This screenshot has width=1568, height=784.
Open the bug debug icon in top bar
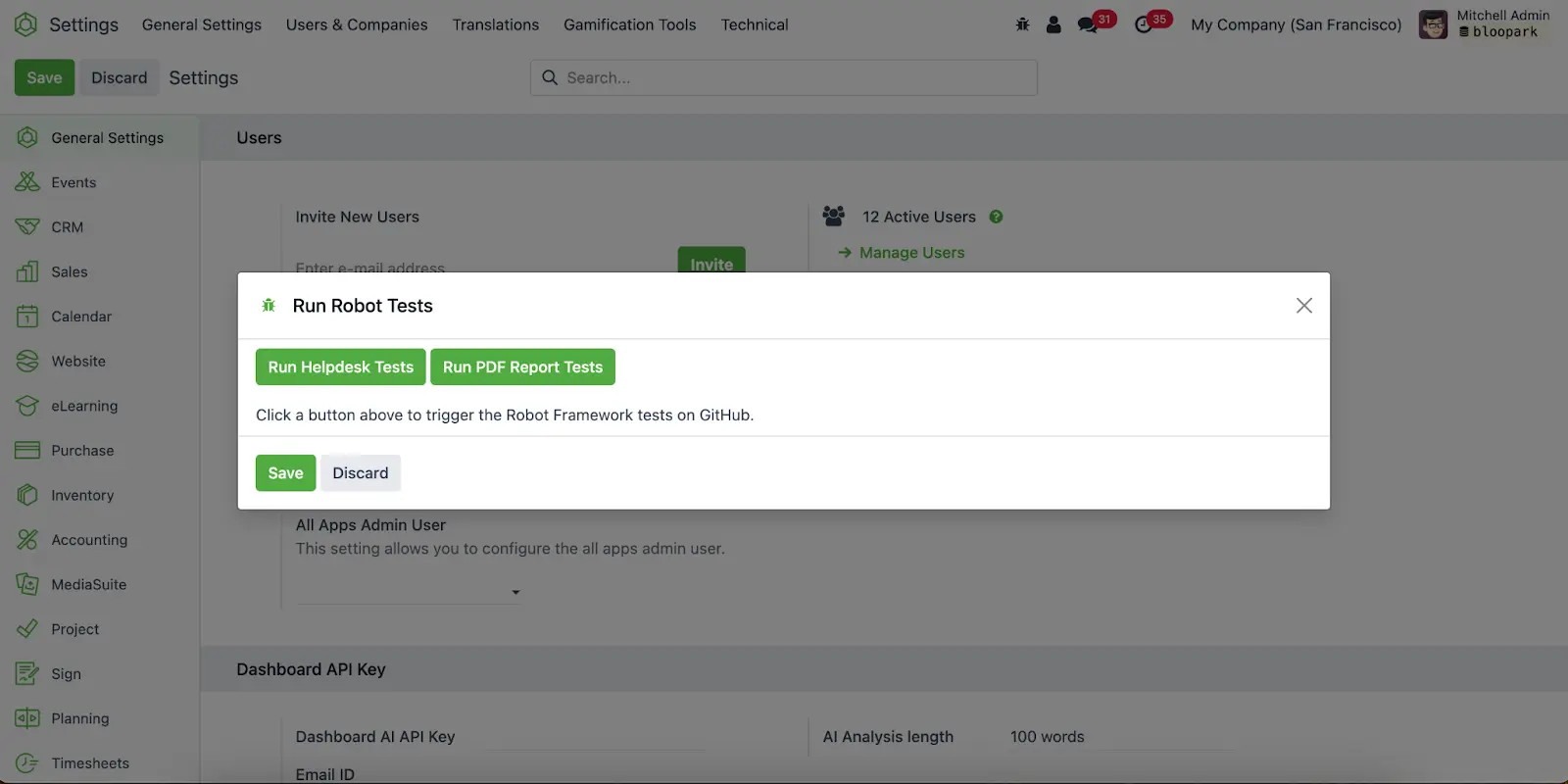click(x=1022, y=24)
